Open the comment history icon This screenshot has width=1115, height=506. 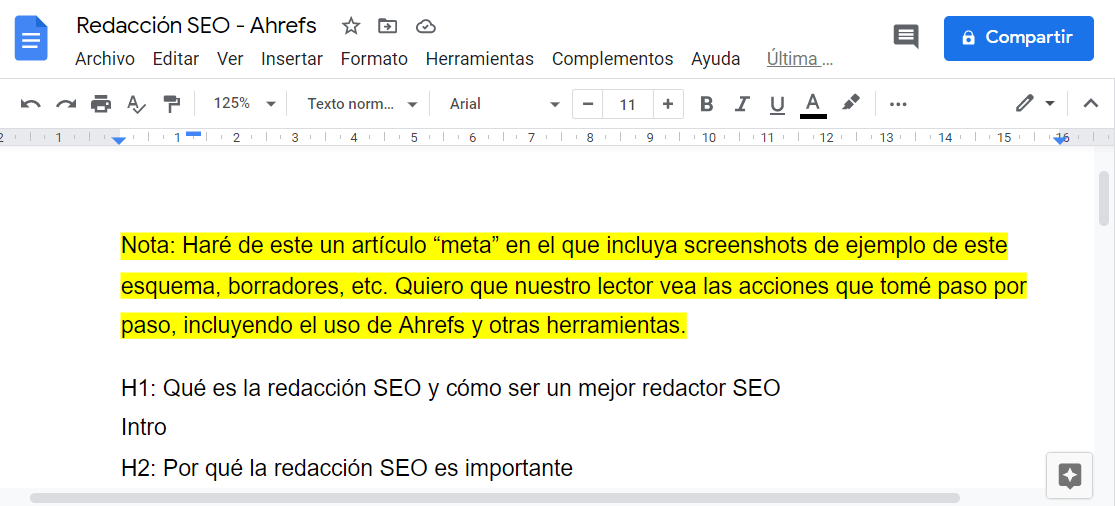[x=906, y=37]
